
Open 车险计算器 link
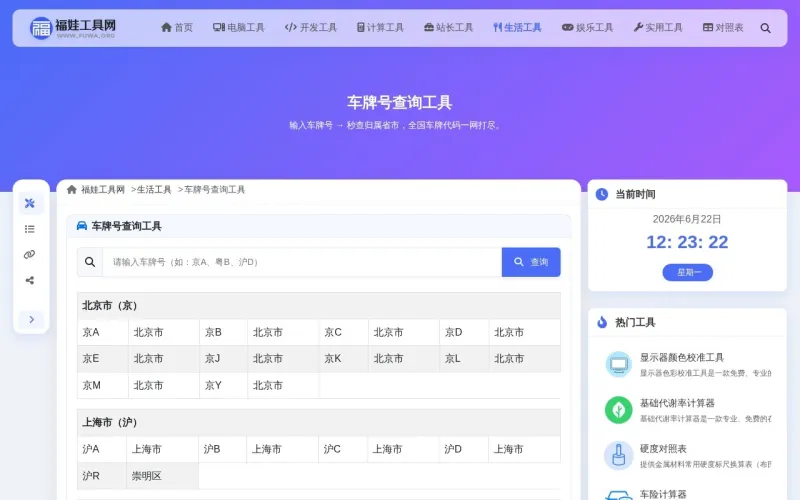[663, 494]
